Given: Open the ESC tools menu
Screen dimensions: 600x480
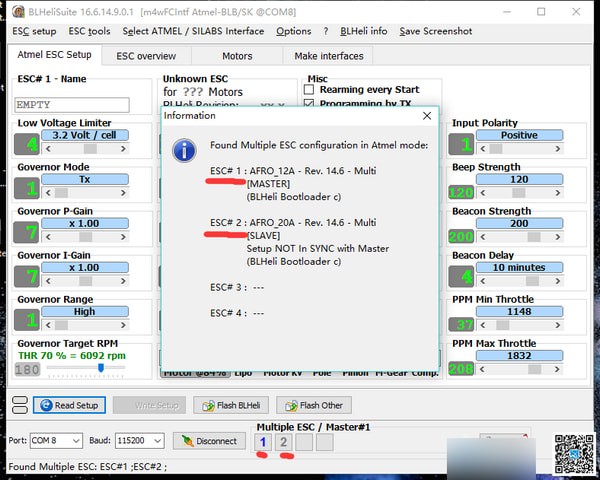Looking at the screenshot, I should pos(89,31).
